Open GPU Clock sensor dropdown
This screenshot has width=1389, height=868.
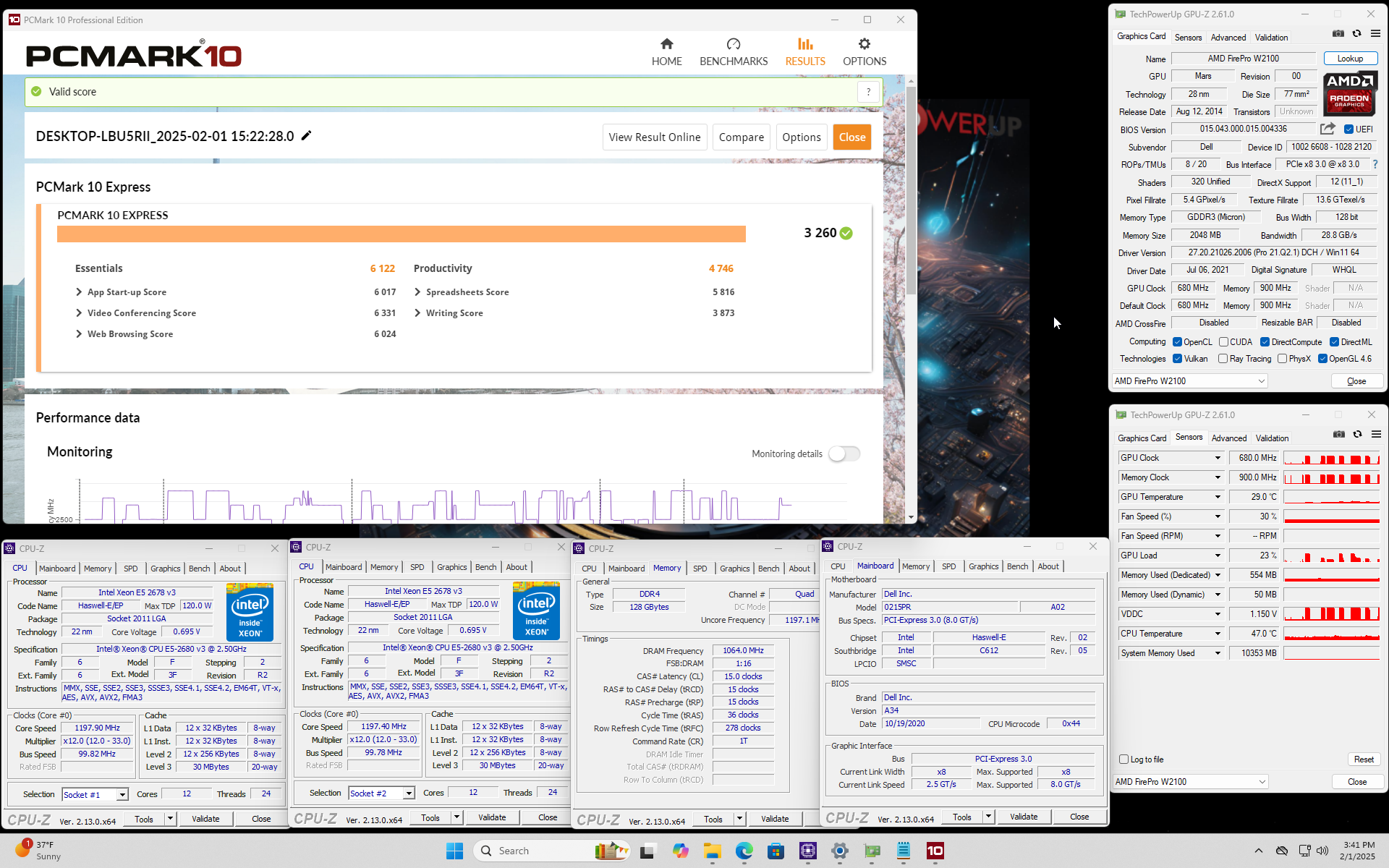point(1218,458)
